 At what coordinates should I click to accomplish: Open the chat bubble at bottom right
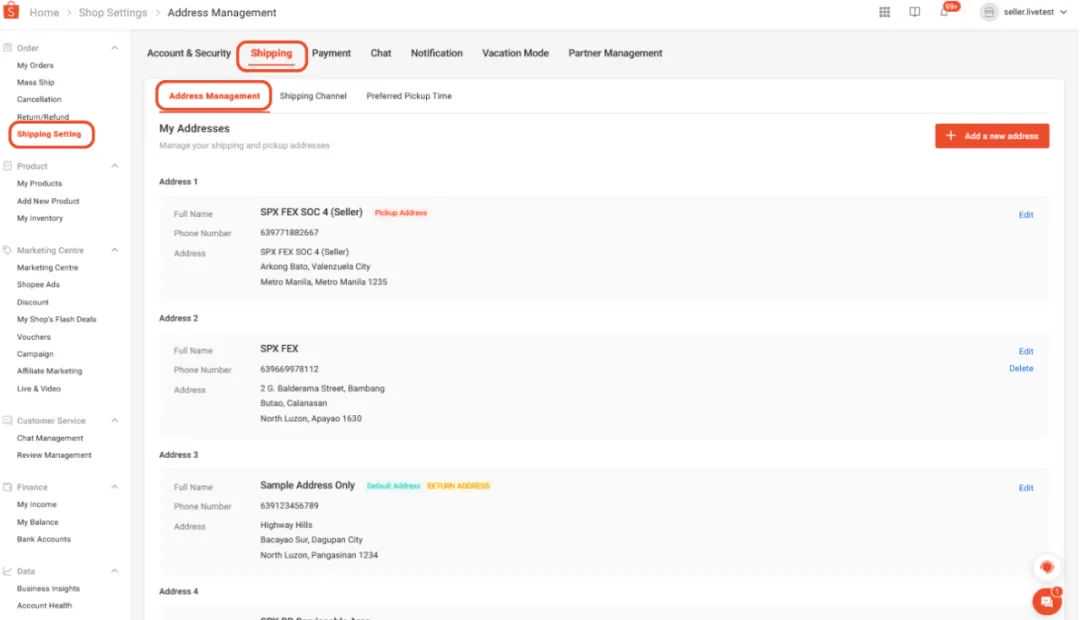[x=1046, y=602]
